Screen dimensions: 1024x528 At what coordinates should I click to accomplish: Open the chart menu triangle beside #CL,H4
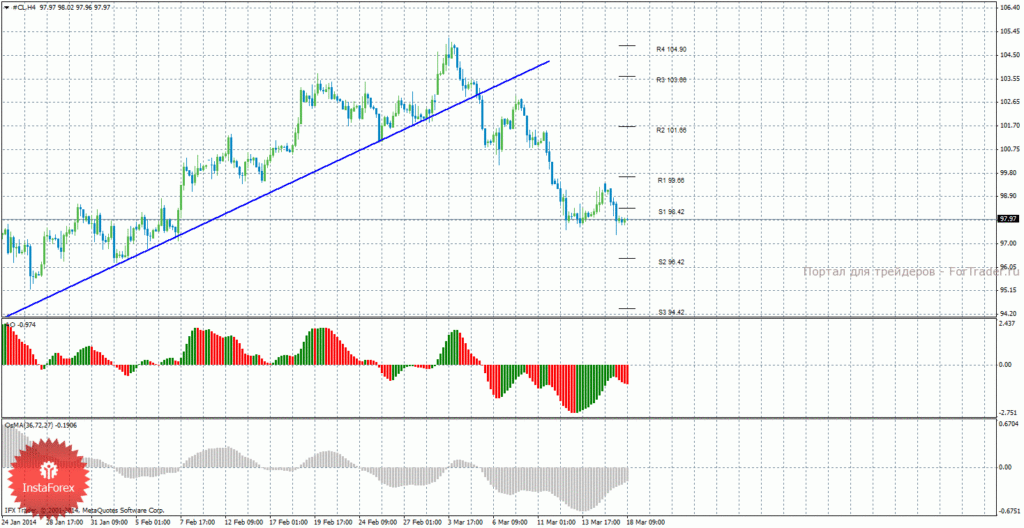pos(6,7)
